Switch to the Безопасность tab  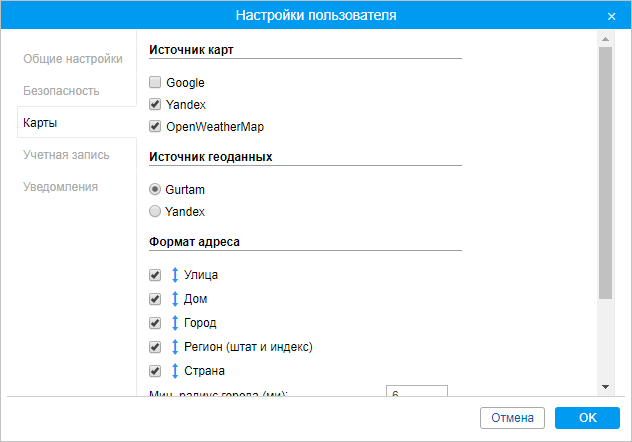click(x=62, y=91)
